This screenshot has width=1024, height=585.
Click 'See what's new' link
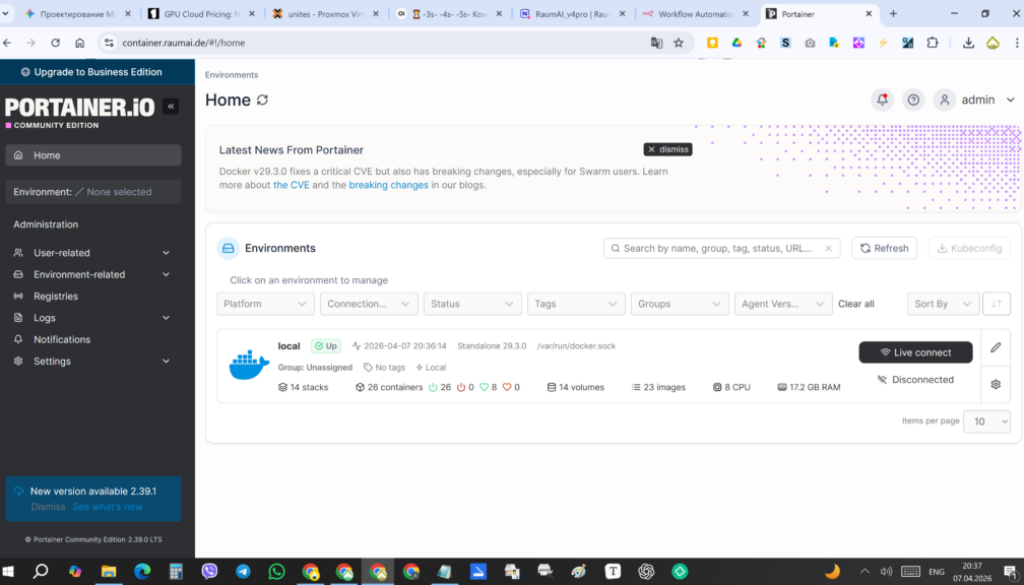(x=107, y=507)
